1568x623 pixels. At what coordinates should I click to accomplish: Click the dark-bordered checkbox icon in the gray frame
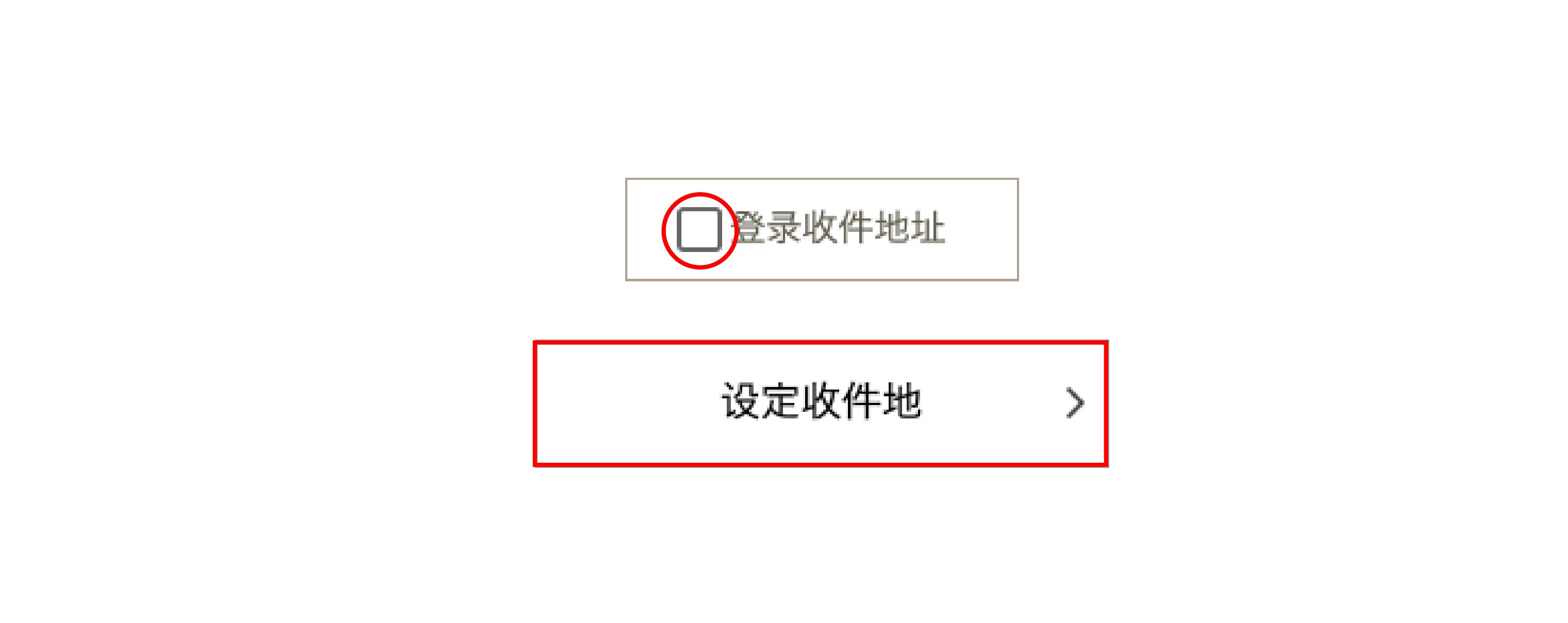click(699, 229)
